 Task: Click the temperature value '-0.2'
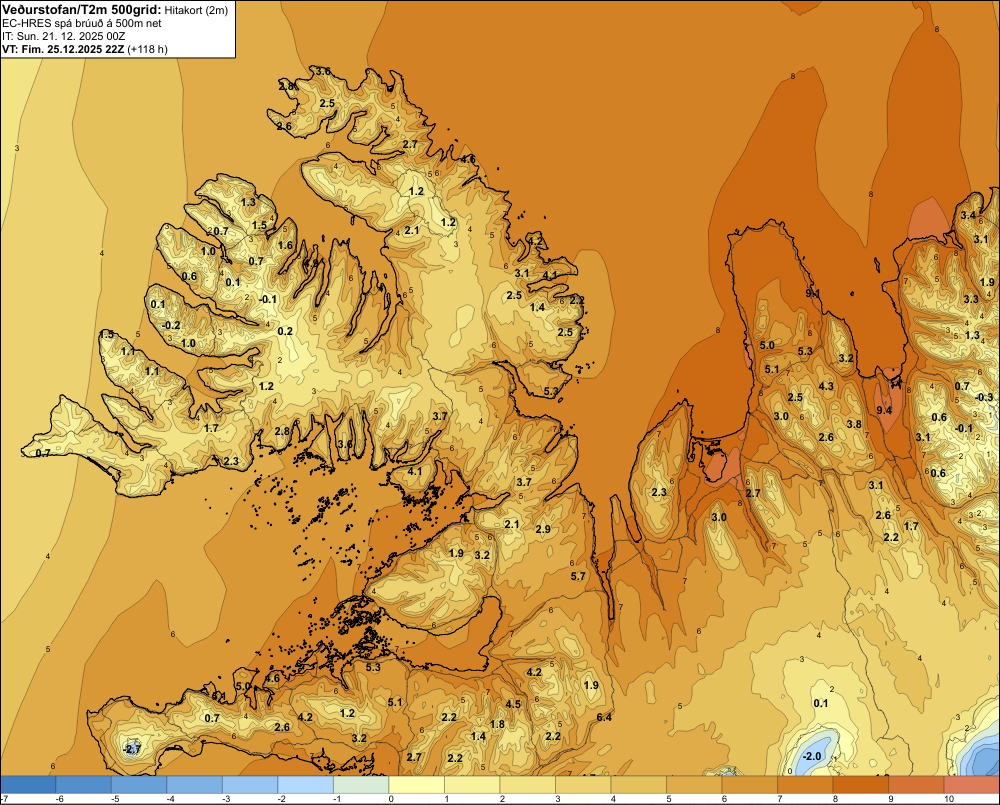pyautogui.click(x=171, y=325)
